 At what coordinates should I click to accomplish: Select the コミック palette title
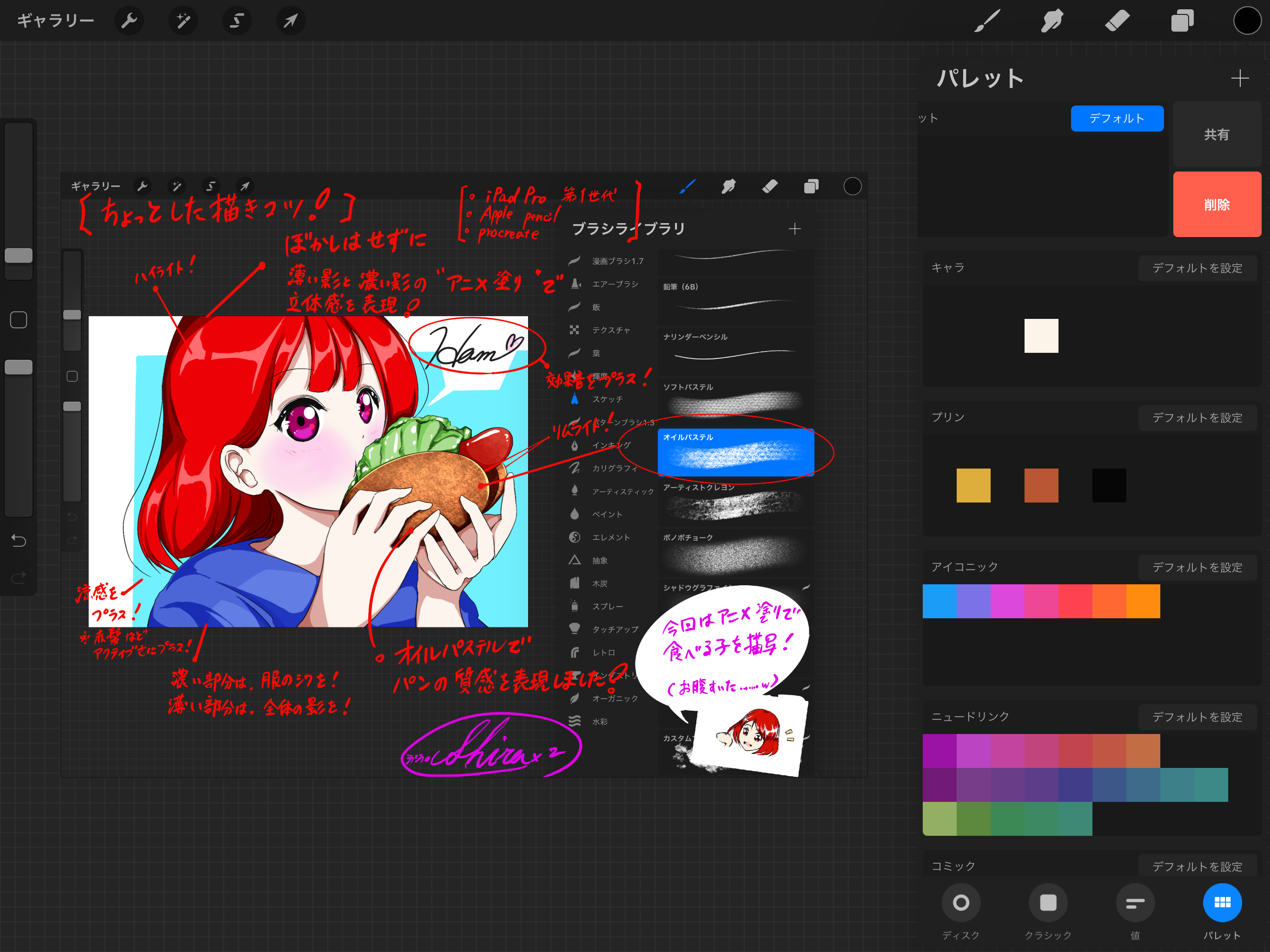(x=953, y=866)
